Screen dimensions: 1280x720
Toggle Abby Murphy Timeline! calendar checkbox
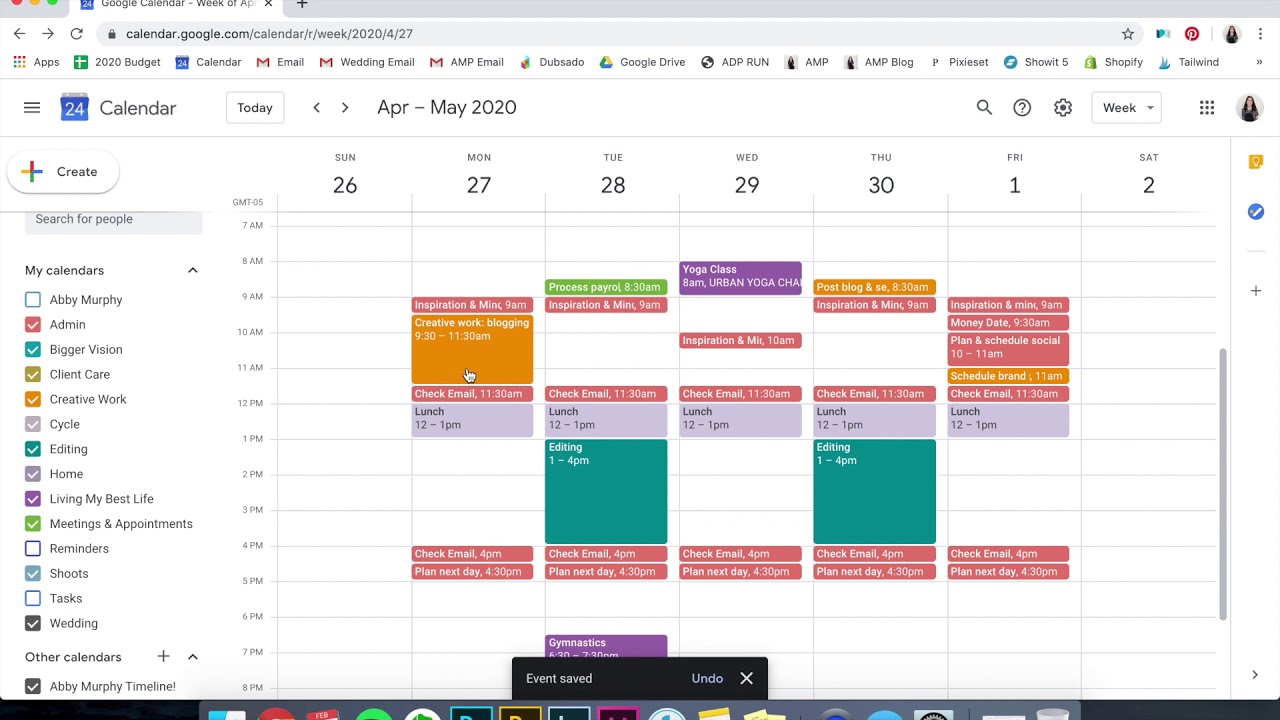pyautogui.click(x=33, y=687)
